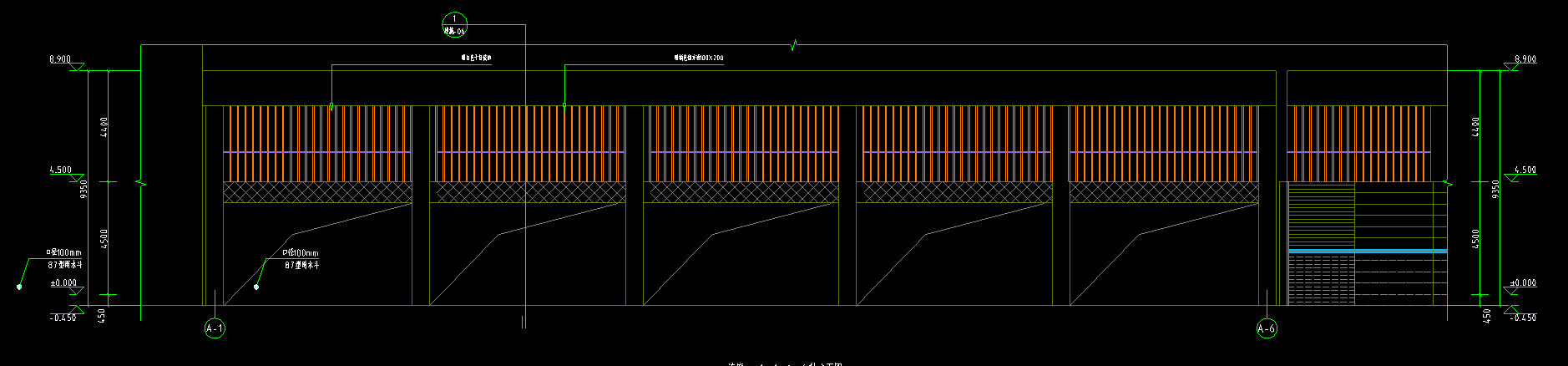Select the A-6 axis grid bubble
The width and height of the screenshot is (1568, 366).
[1266, 328]
